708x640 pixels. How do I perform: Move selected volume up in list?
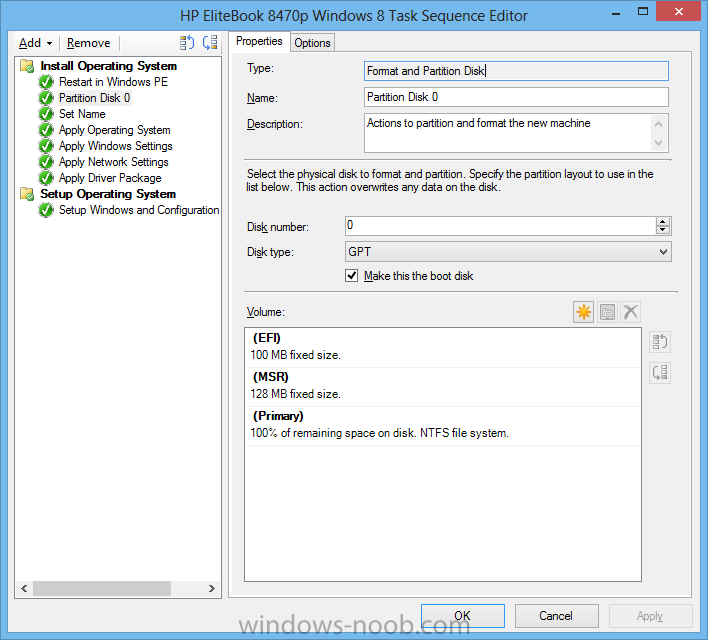660,342
